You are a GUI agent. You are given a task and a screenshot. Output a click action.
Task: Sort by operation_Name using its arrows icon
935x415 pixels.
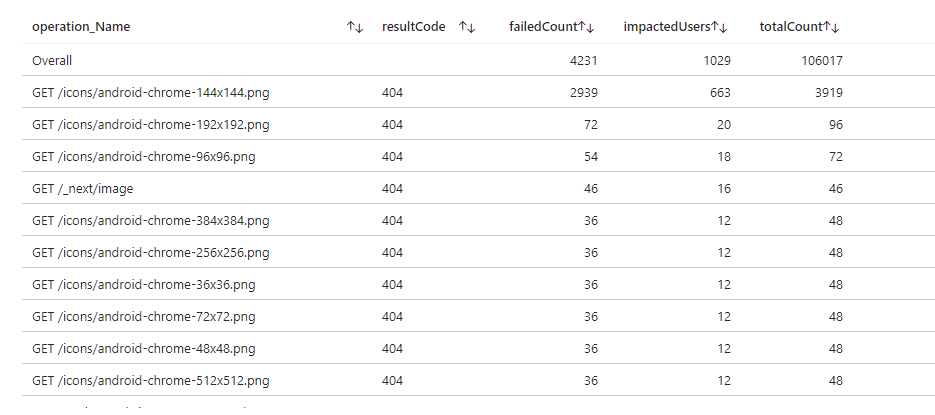coord(354,27)
